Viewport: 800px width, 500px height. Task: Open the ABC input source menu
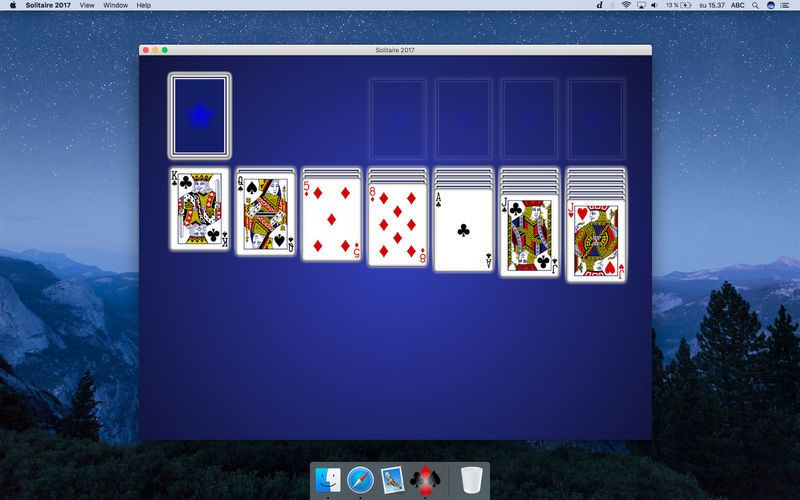(x=738, y=5)
